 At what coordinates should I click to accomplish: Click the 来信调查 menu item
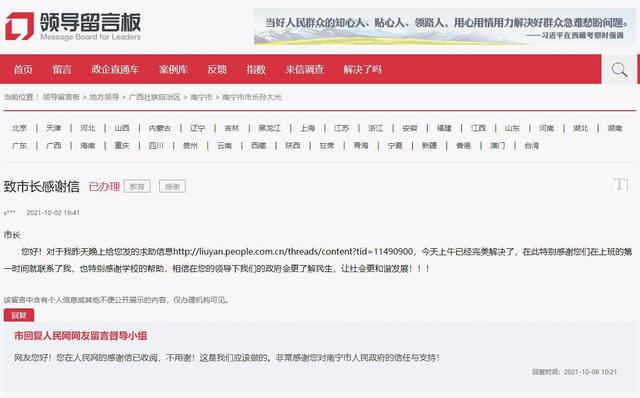point(304,69)
